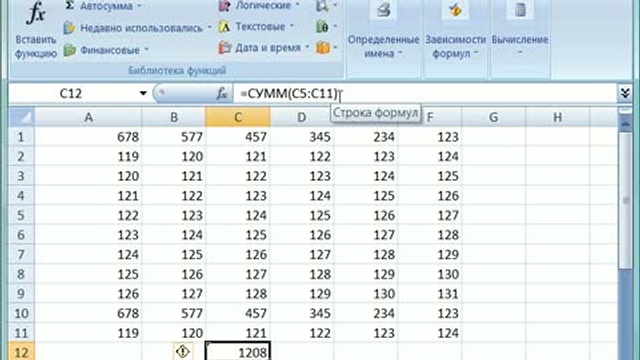Screen dimensions: 640x360
Task: Select cell C12 showing 1208
Action: [x=238, y=352]
